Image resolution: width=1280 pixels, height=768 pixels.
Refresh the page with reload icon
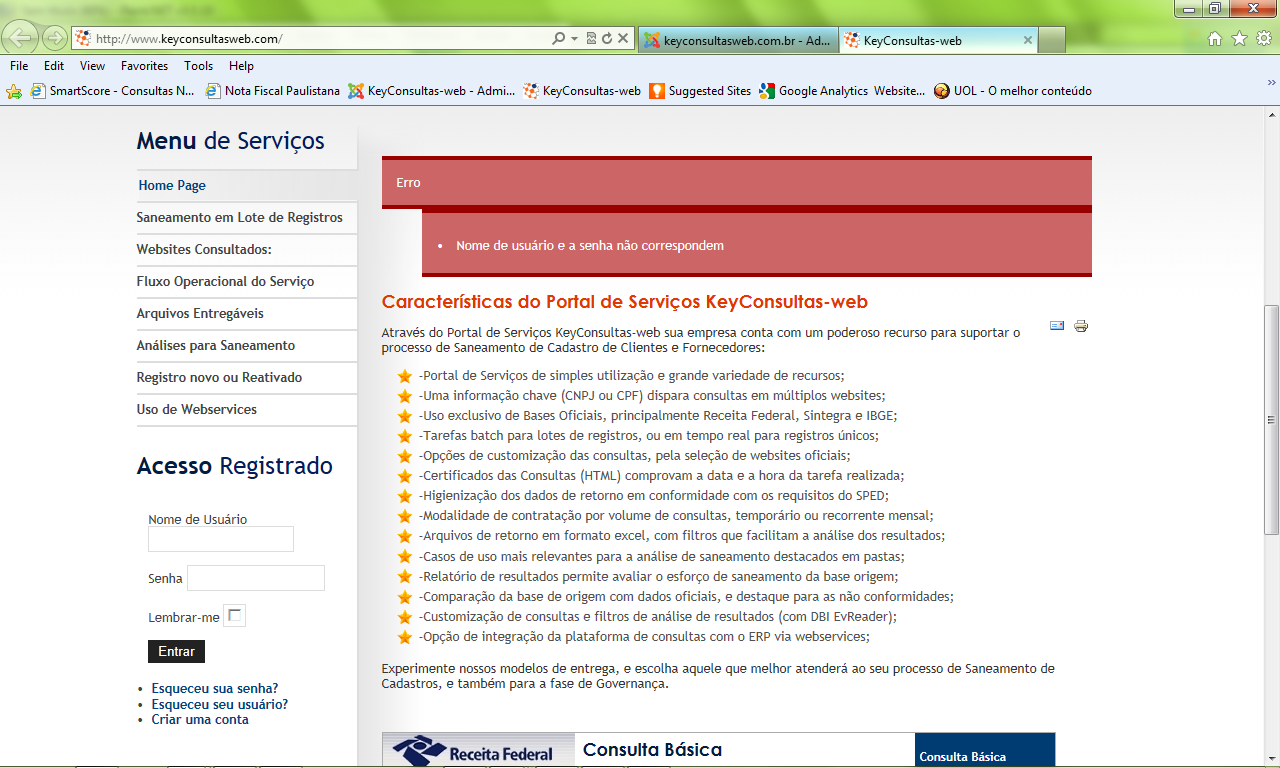pos(606,39)
